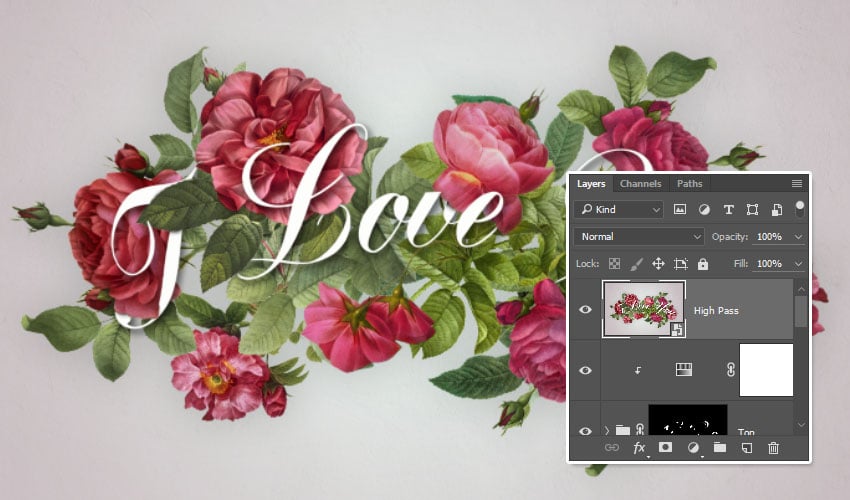Click the clipping mask arrow indicator
850x500 pixels.
[x=638, y=370]
